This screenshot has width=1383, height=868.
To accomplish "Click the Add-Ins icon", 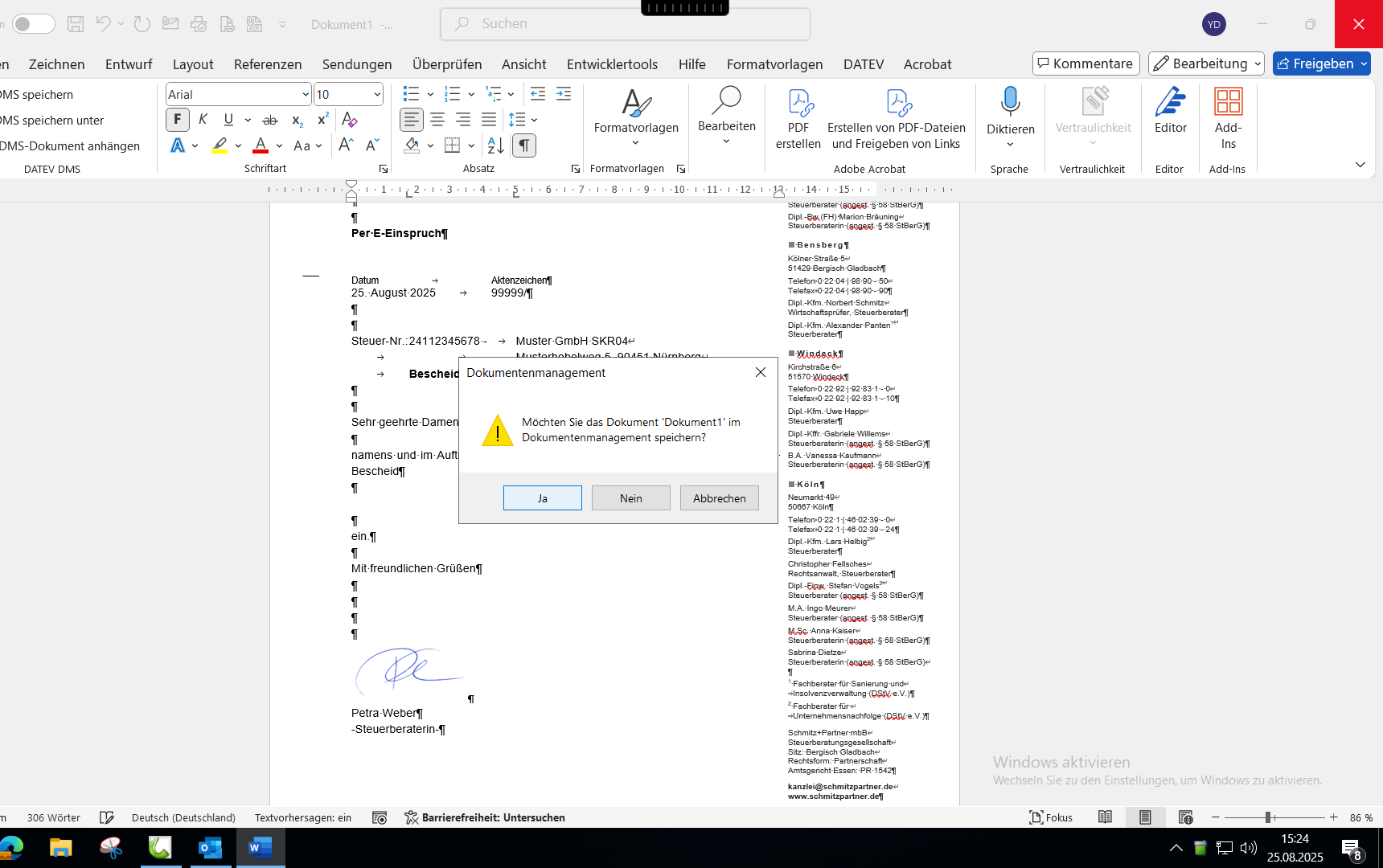I will [1228, 104].
